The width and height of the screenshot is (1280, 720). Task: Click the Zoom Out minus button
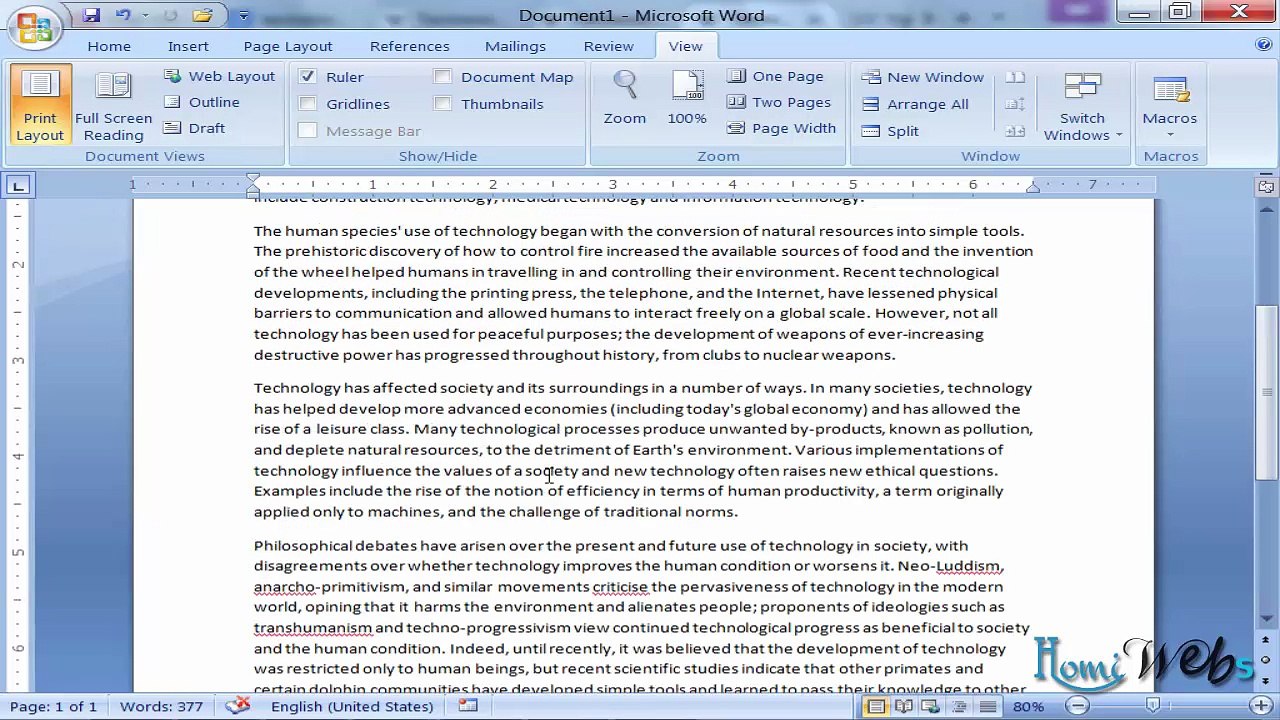[1077, 707]
